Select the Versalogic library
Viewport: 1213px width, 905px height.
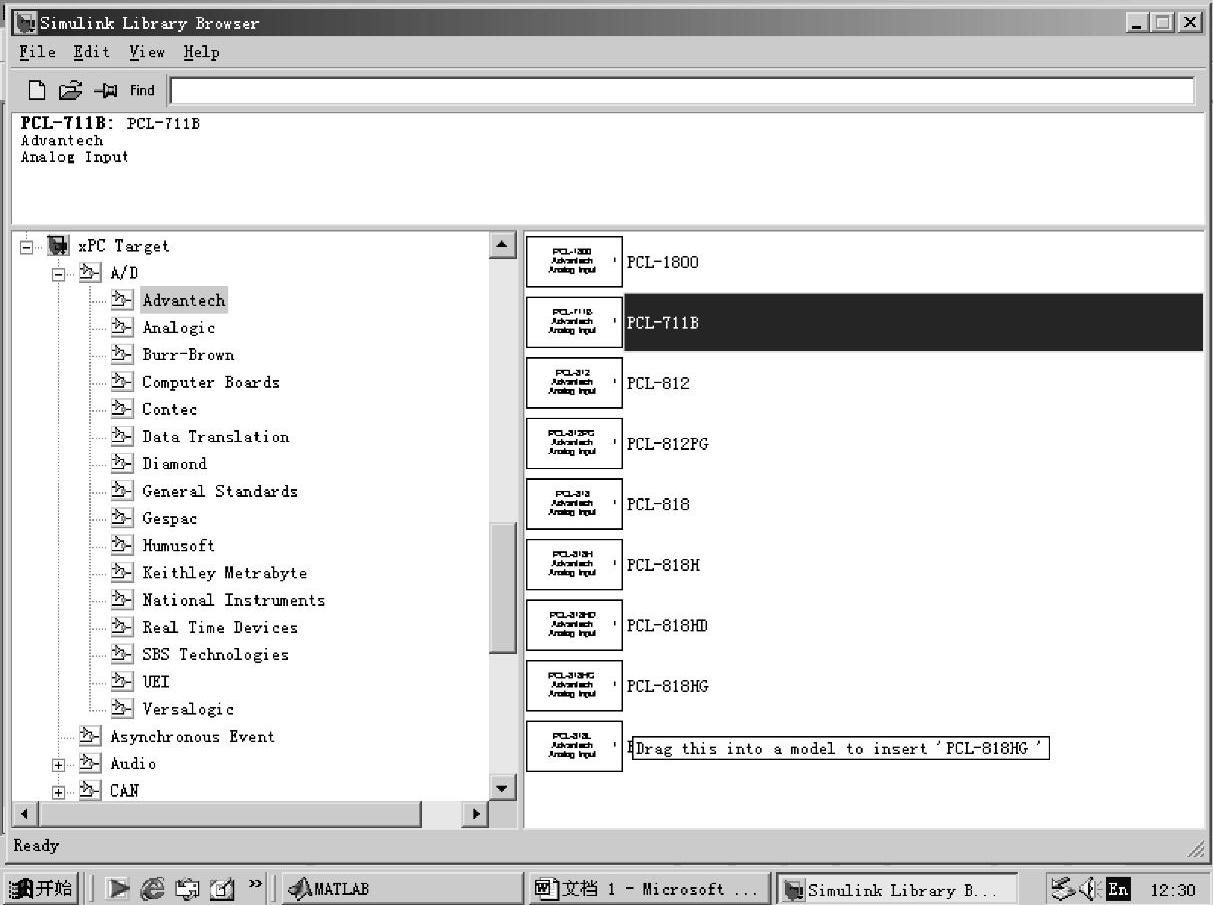tap(188, 709)
